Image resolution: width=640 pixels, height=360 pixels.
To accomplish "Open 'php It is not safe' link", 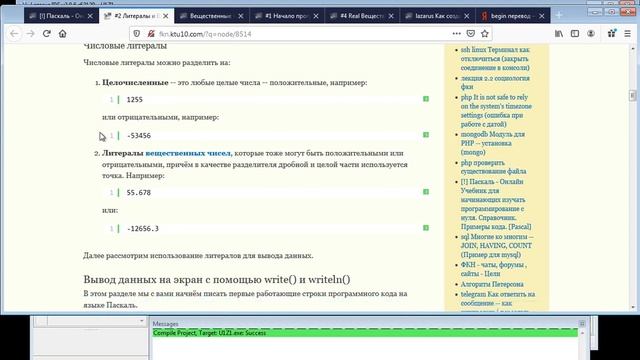I will point(496,111).
